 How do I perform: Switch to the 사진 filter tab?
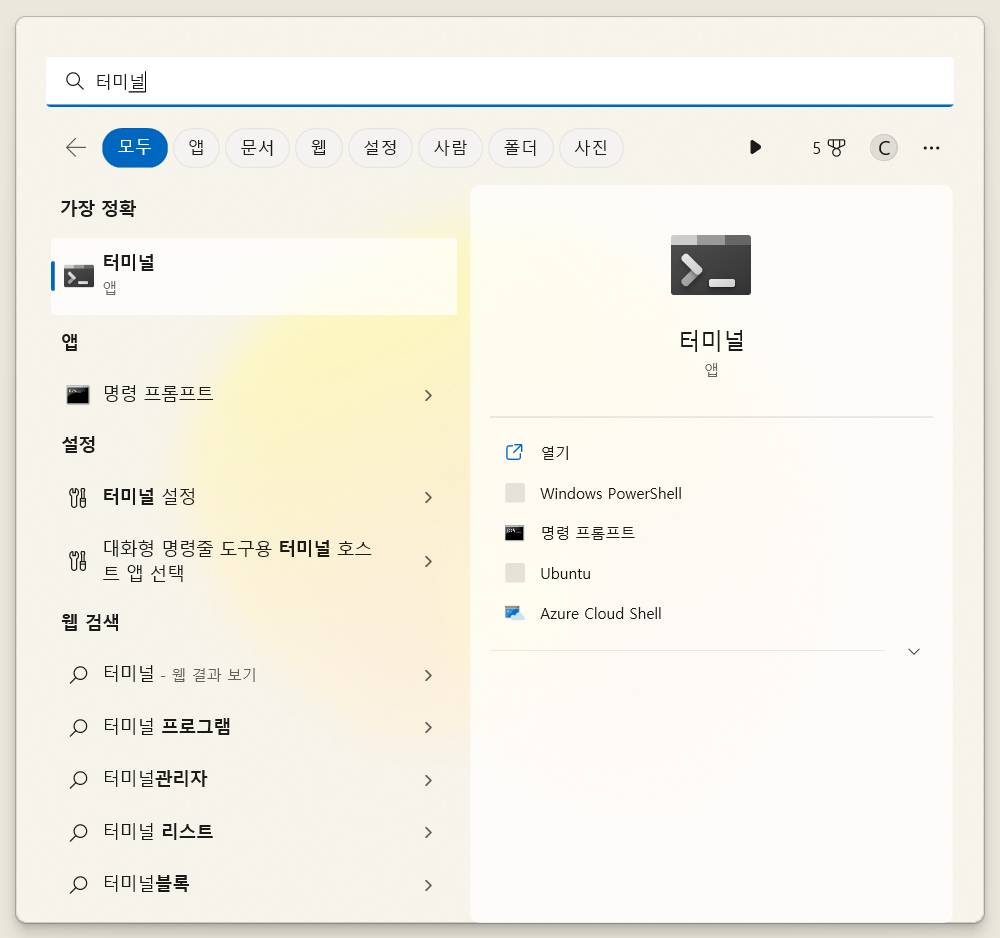591,148
